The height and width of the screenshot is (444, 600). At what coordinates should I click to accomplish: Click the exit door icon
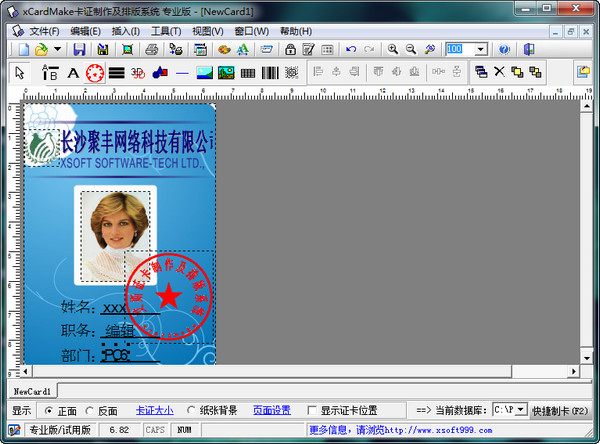[528, 49]
